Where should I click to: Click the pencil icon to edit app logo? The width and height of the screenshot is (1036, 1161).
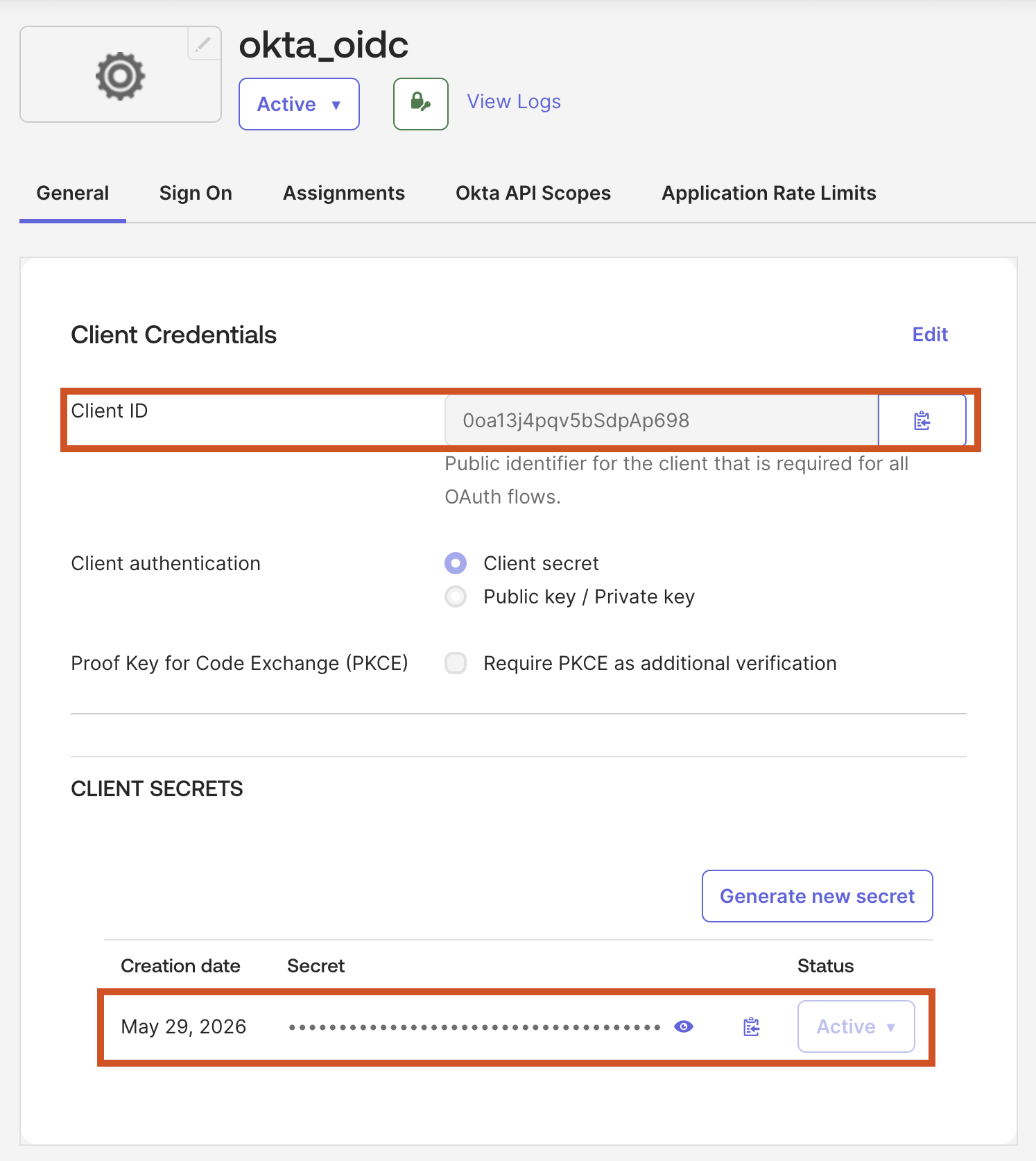click(x=203, y=44)
